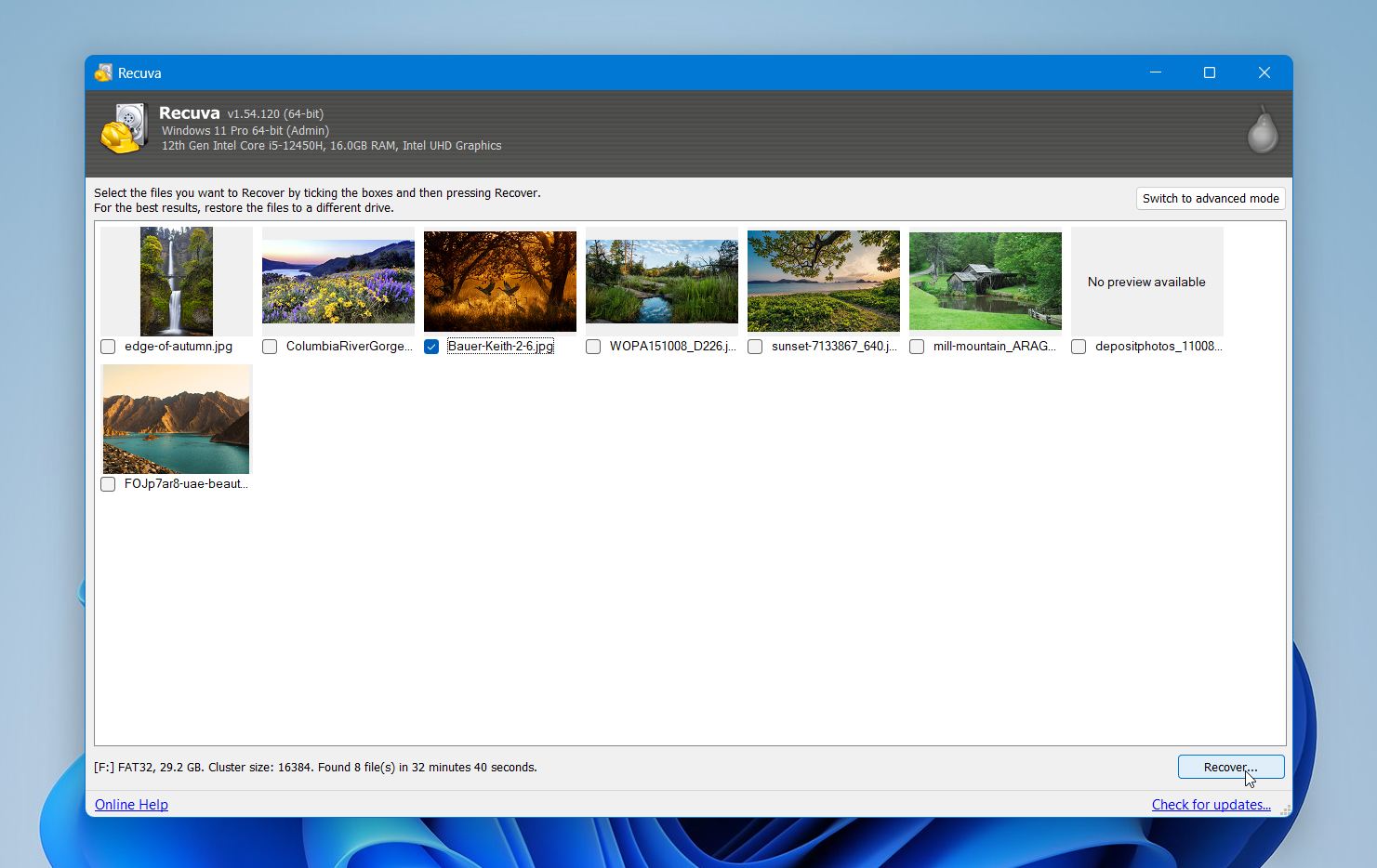This screenshot has width=1377, height=868.
Task: Uncheck the Bauer-Keith-2-6.jpg file
Action: (431, 347)
